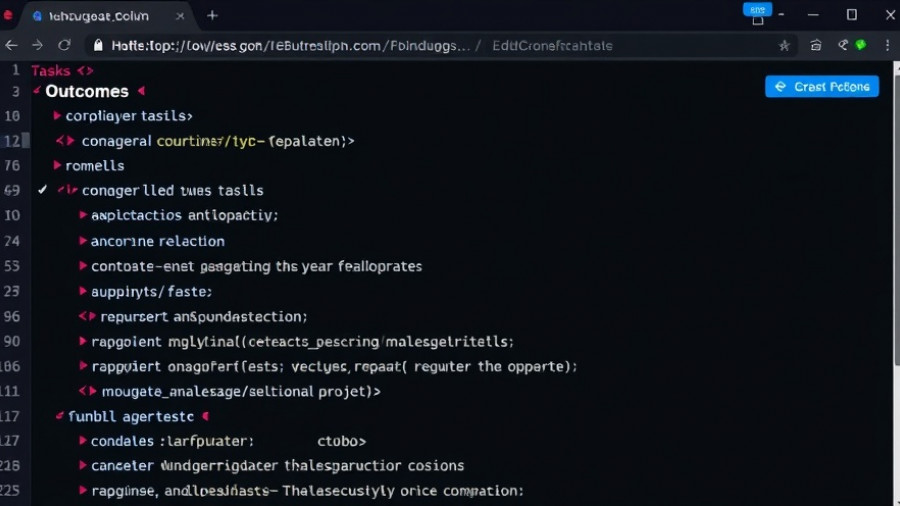Expand the condales :larfpuater row

pos(83,441)
